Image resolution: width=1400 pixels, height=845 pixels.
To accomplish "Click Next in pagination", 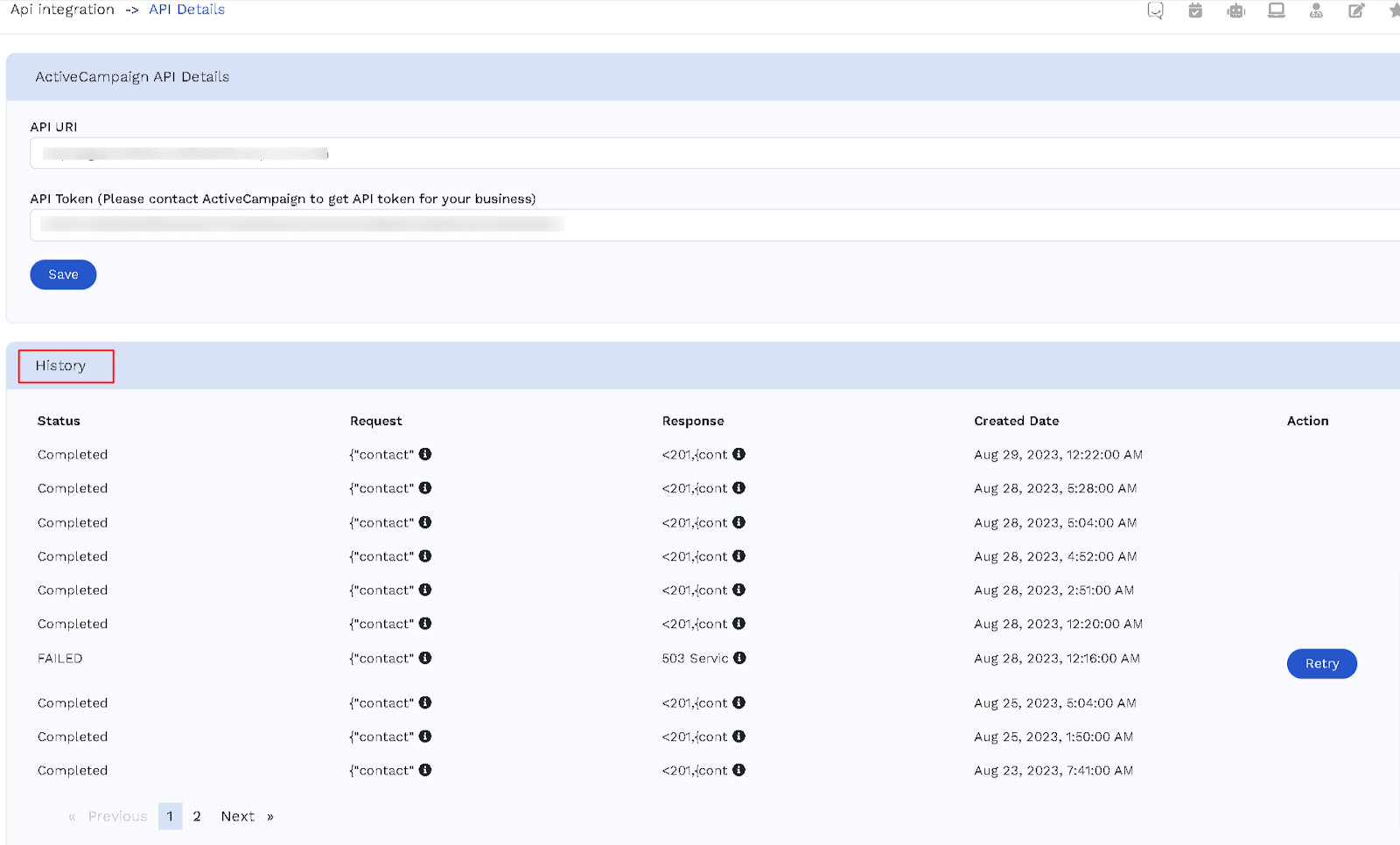I will pyautogui.click(x=247, y=816).
